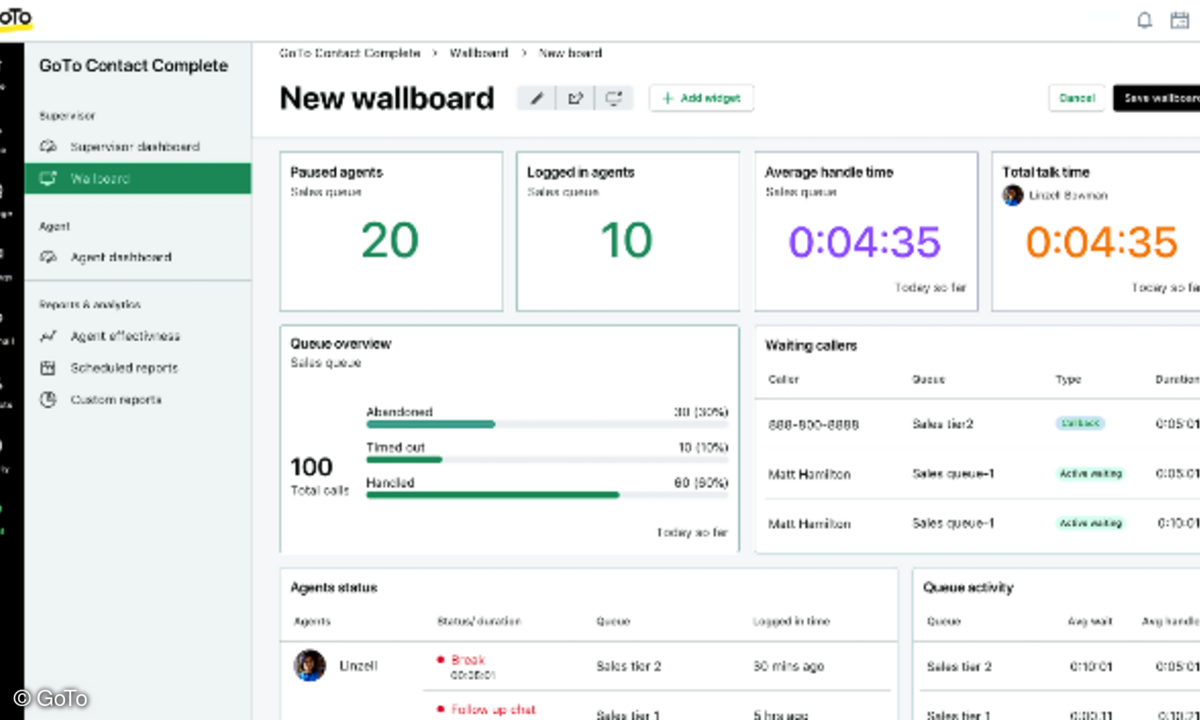
Task: Click the GoTo Contact Complete sidebar title
Action: [133, 66]
